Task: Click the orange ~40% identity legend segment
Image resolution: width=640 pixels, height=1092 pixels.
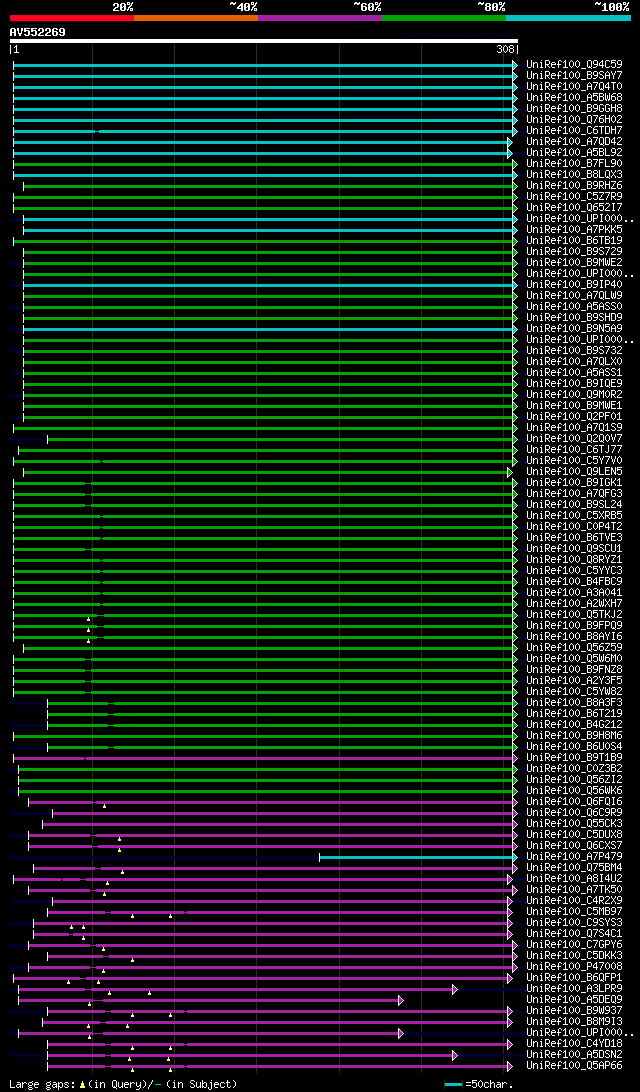Action: [x=196, y=17]
